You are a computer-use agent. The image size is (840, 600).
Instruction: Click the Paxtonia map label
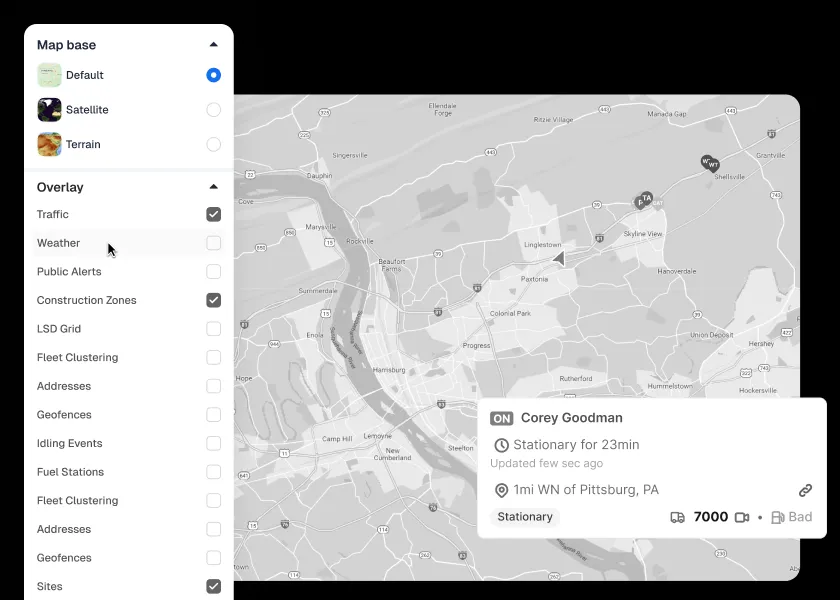534,279
